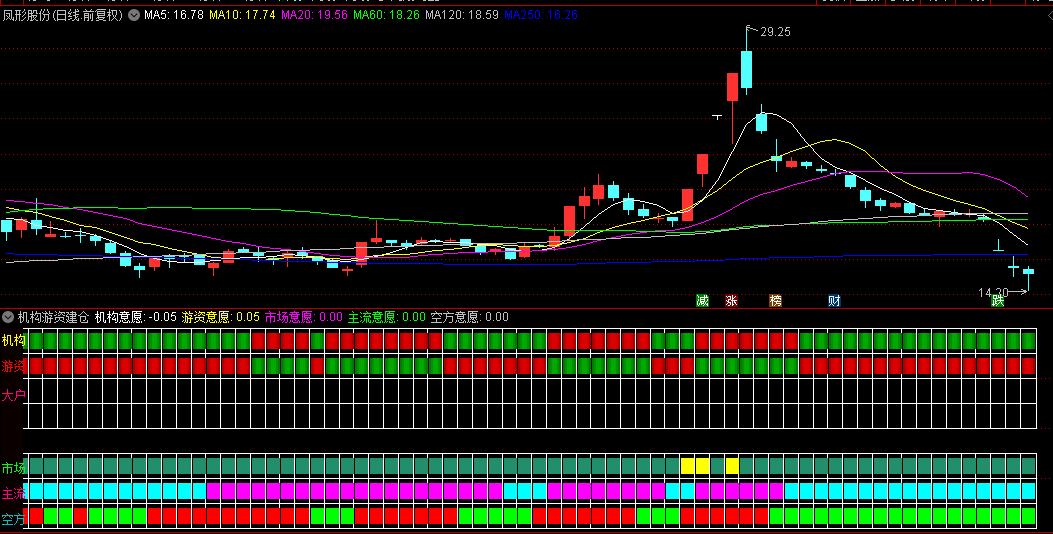Click the red 涨 event marker icon
Image resolution: width=1053 pixels, height=534 pixels.
pos(731,300)
